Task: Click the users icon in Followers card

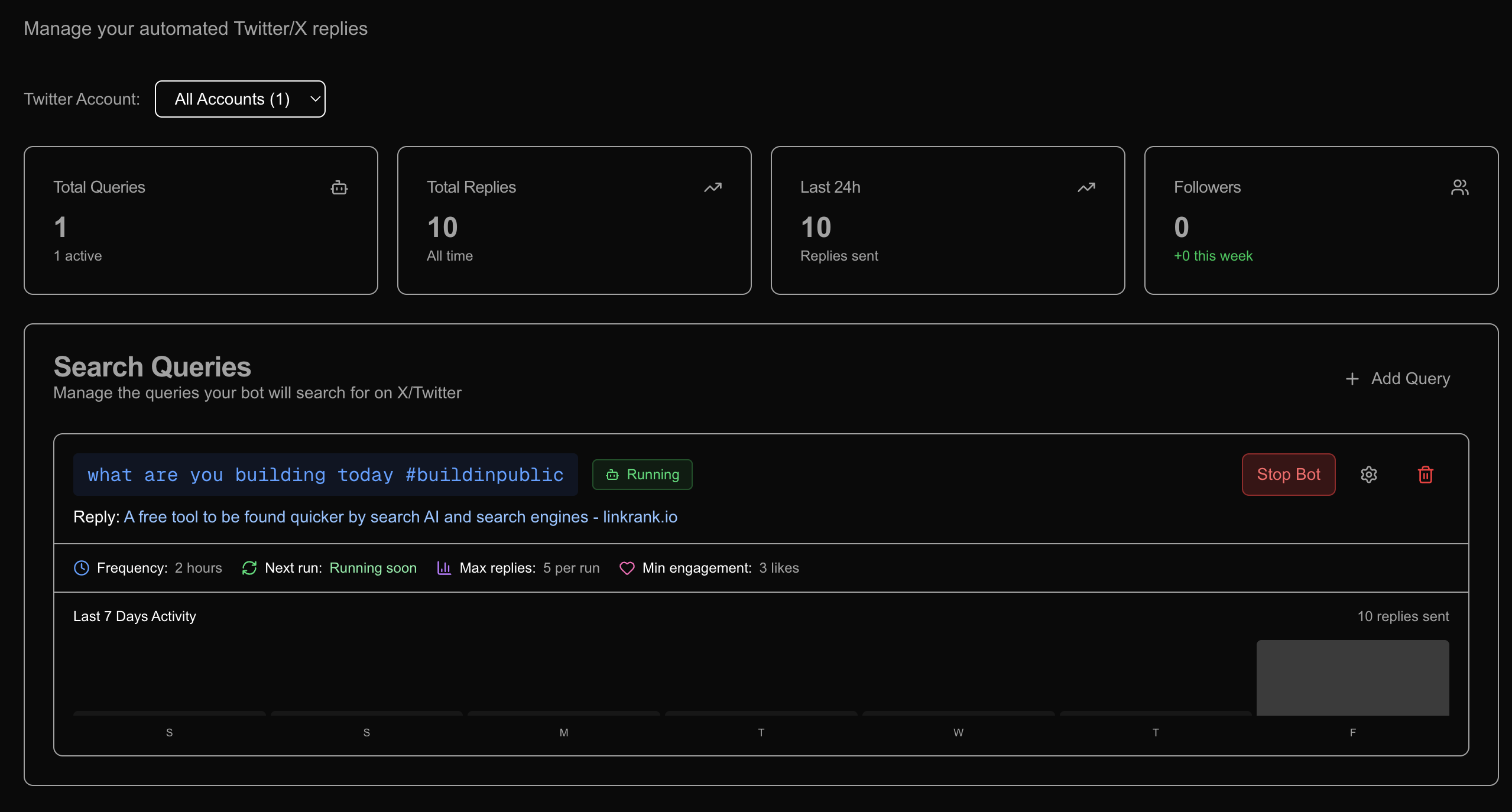Action: click(1459, 187)
